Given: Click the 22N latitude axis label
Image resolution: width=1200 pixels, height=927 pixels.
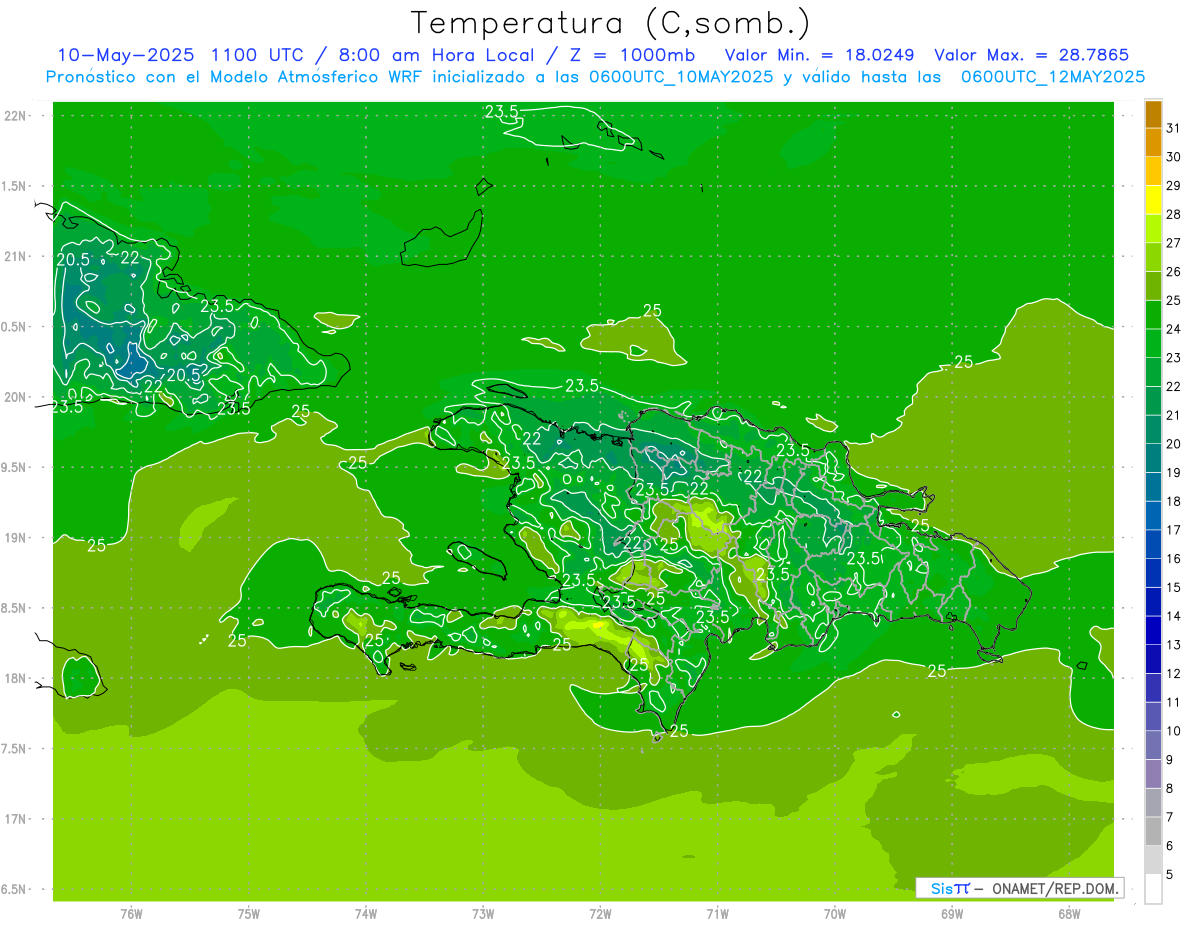Looking at the screenshot, I should (x=16, y=116).
